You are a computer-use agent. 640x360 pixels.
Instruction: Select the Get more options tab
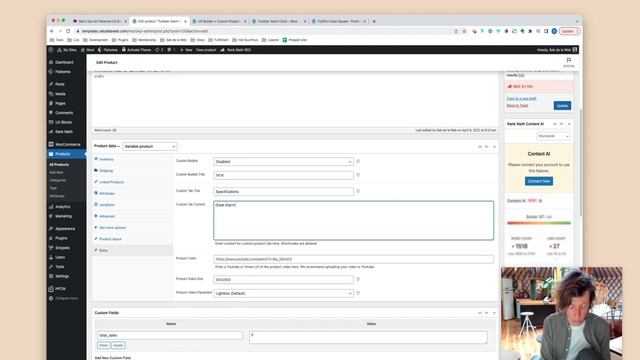coord(112,228)
